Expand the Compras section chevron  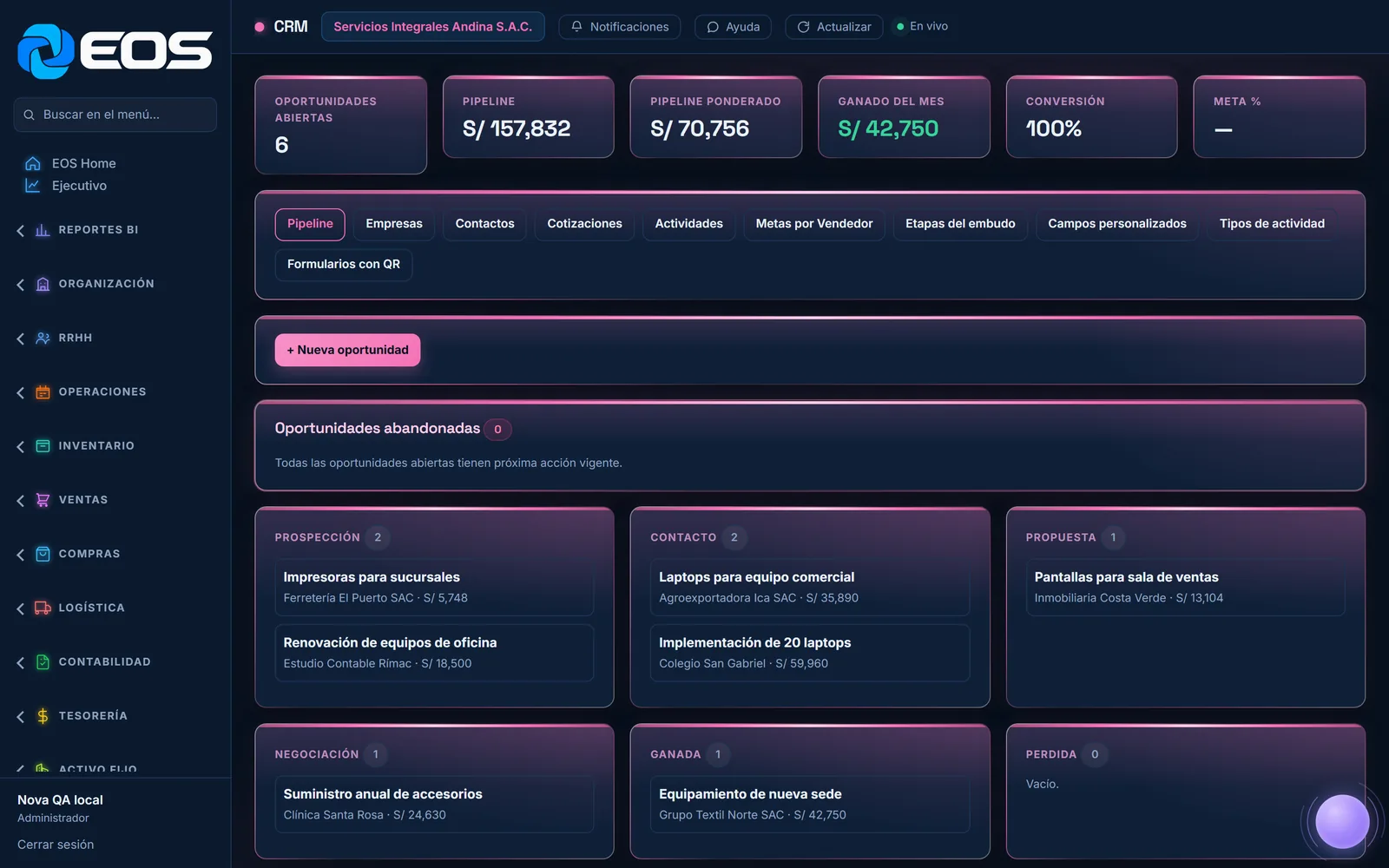(21, 555)
